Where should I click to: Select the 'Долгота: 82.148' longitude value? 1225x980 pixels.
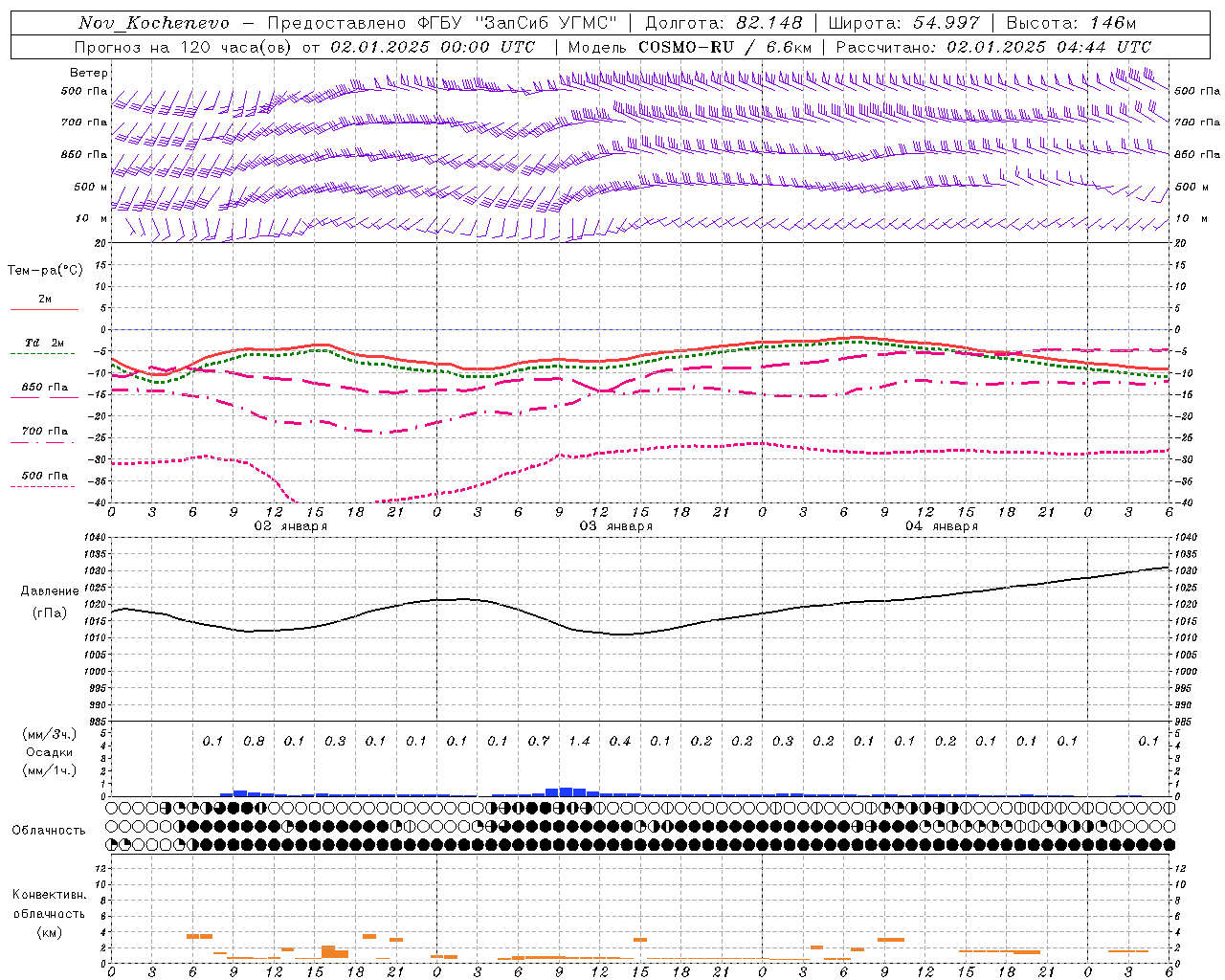coord(724,23)
